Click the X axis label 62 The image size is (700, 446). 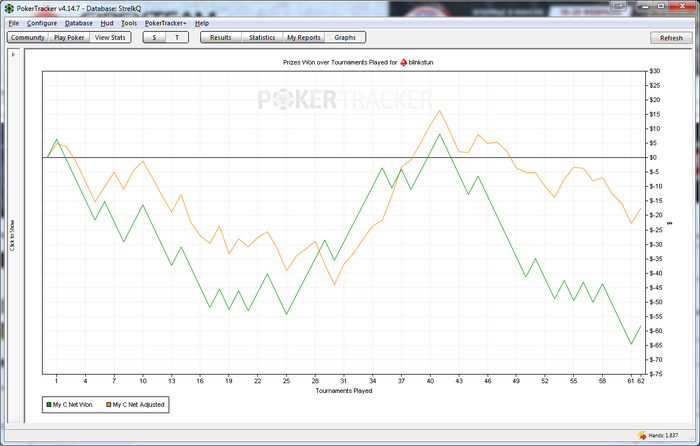click(x=641, y=381)
